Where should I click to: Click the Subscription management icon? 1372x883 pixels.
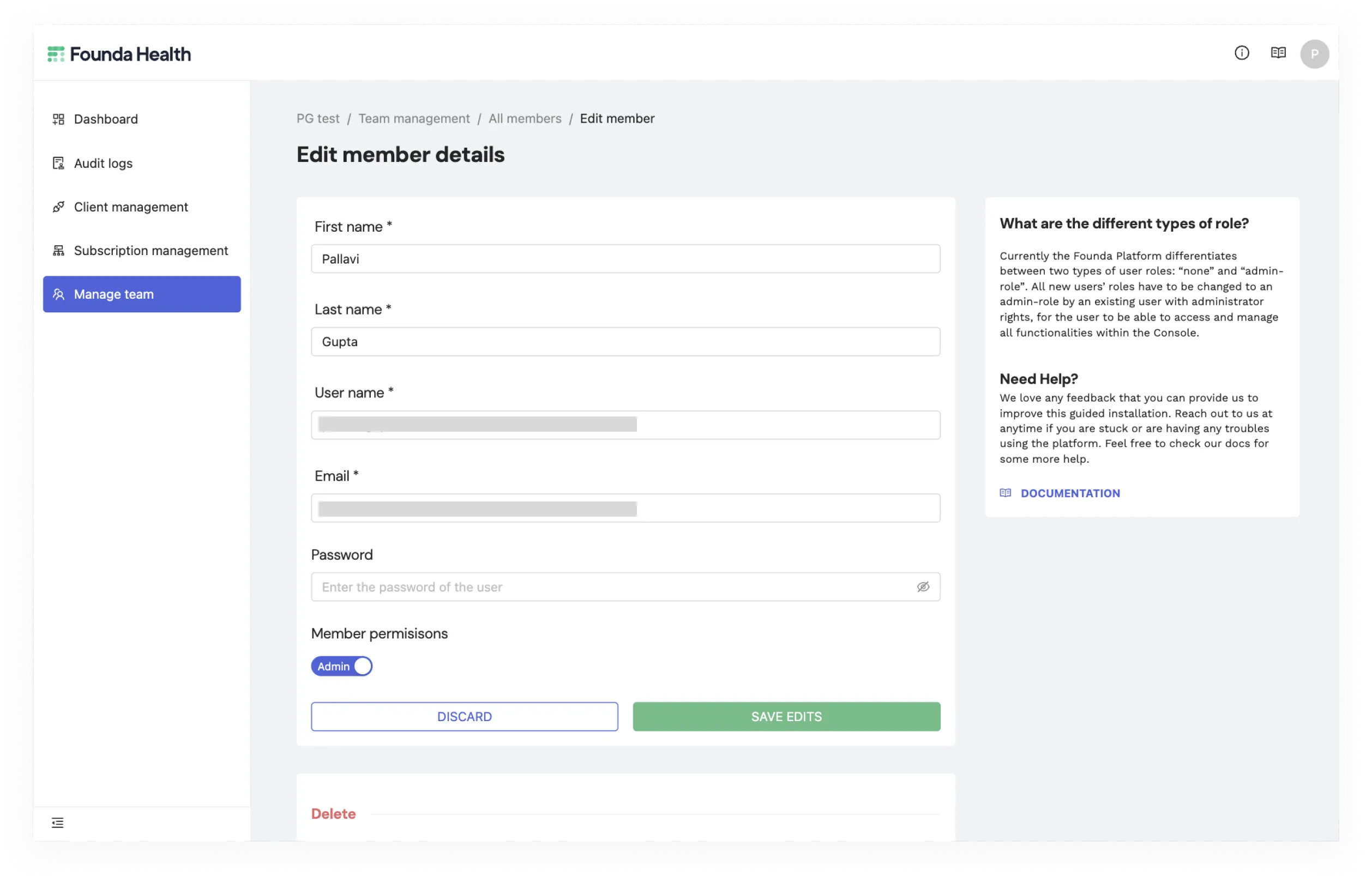tap(58, 250)
